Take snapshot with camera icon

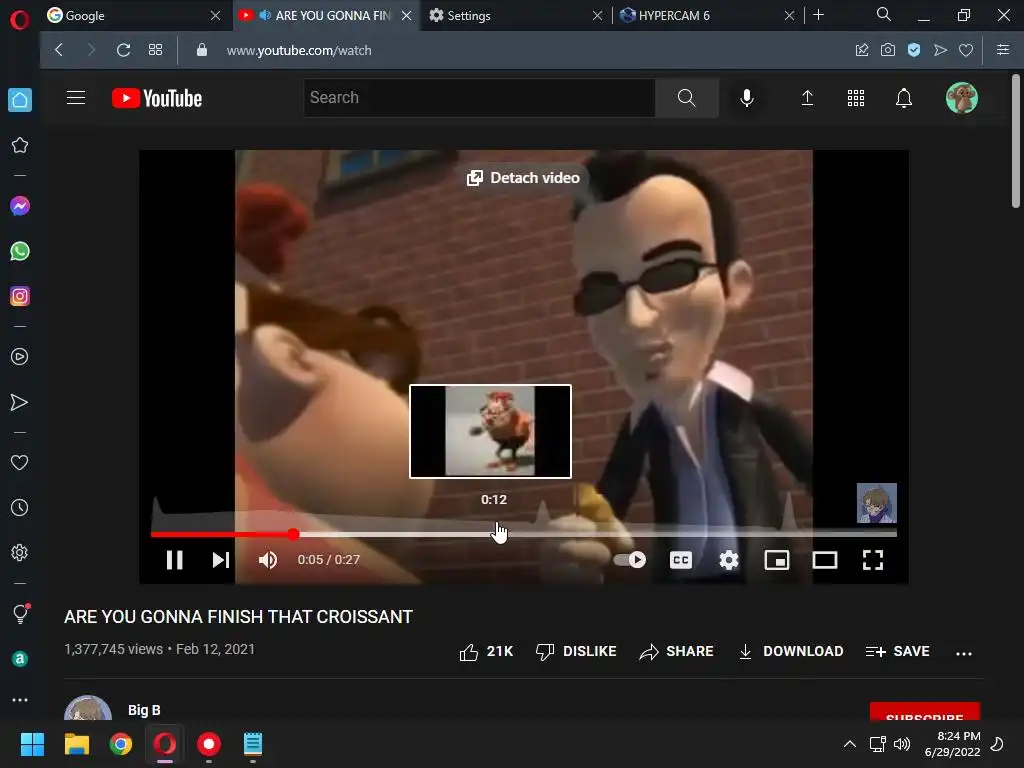click(x=888, y=50)
